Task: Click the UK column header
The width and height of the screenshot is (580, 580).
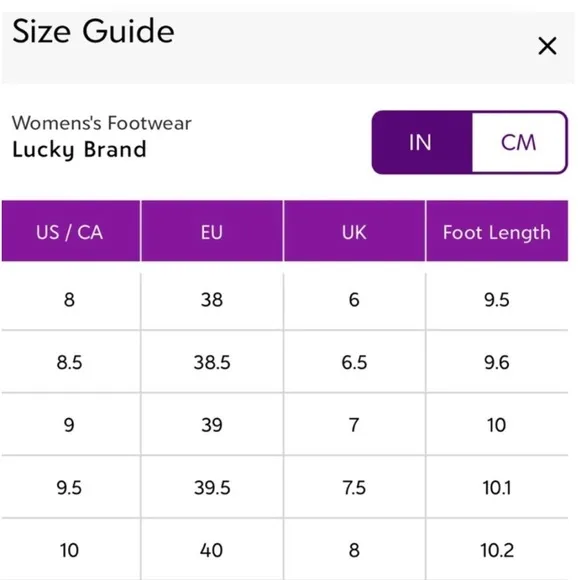Action: 354,232
